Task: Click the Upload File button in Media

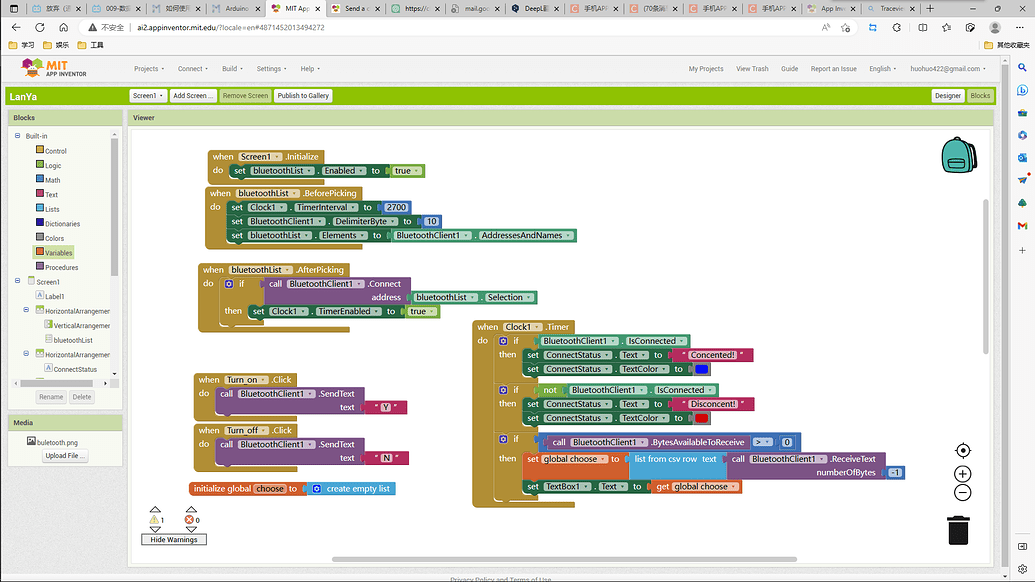Action: (65, 456)
